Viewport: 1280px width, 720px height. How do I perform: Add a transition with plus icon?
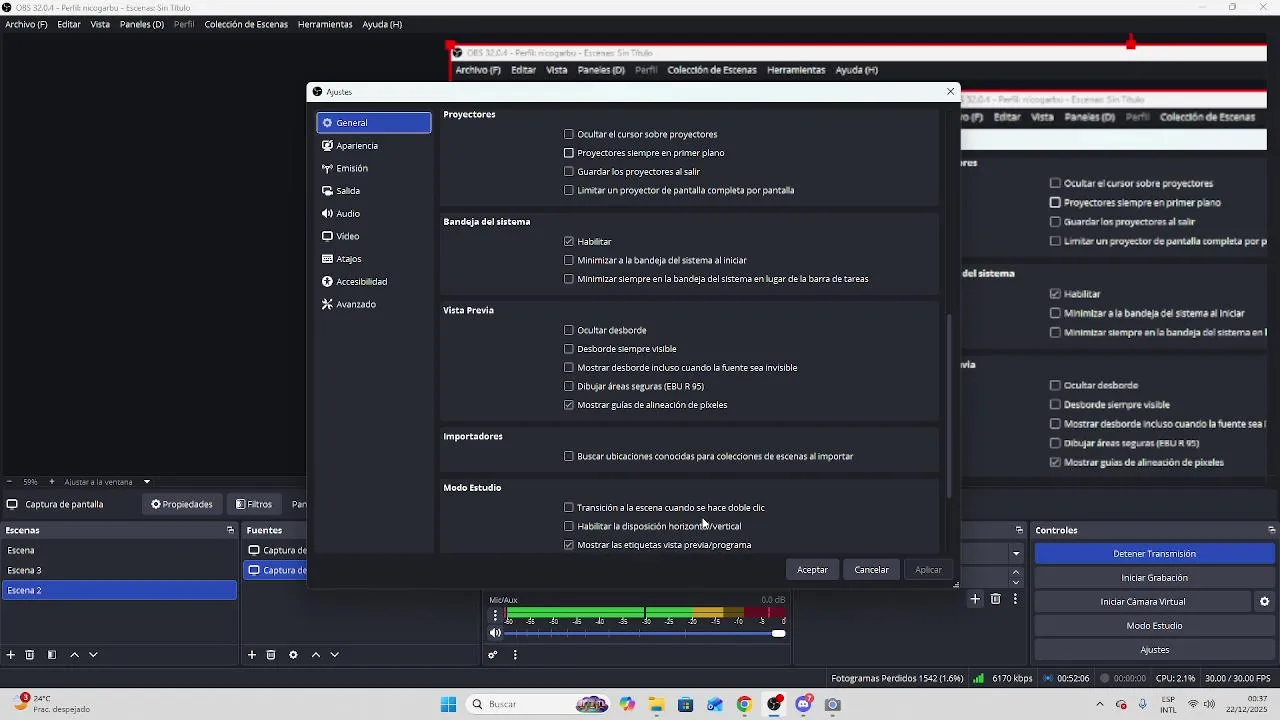[x=975, y=599]
